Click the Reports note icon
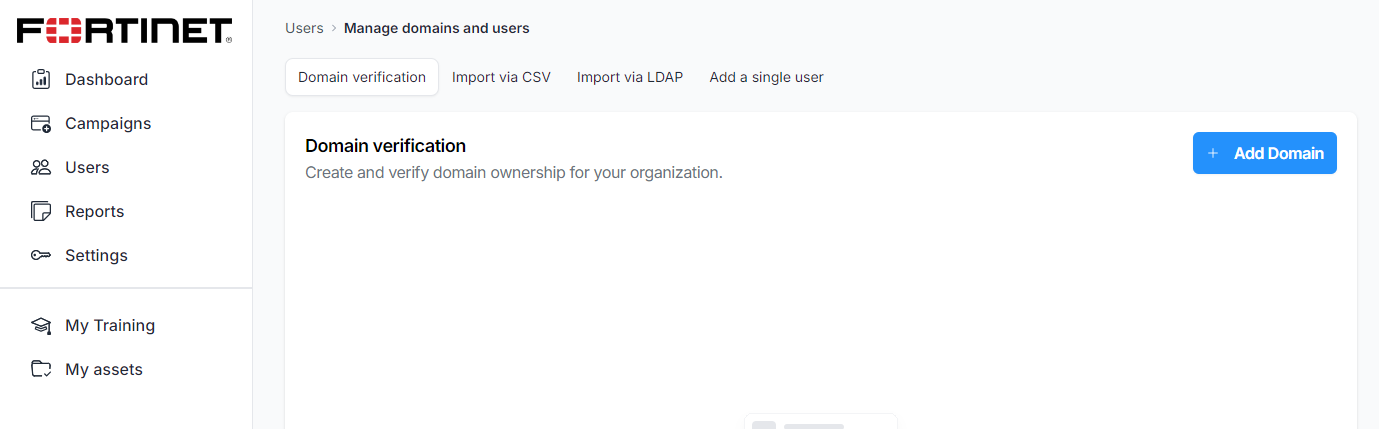The image size is (1379, 429). click(41, 211)
